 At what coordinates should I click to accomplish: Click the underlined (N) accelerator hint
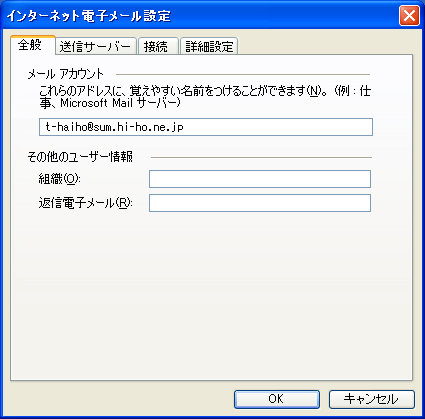pos(314,91)
